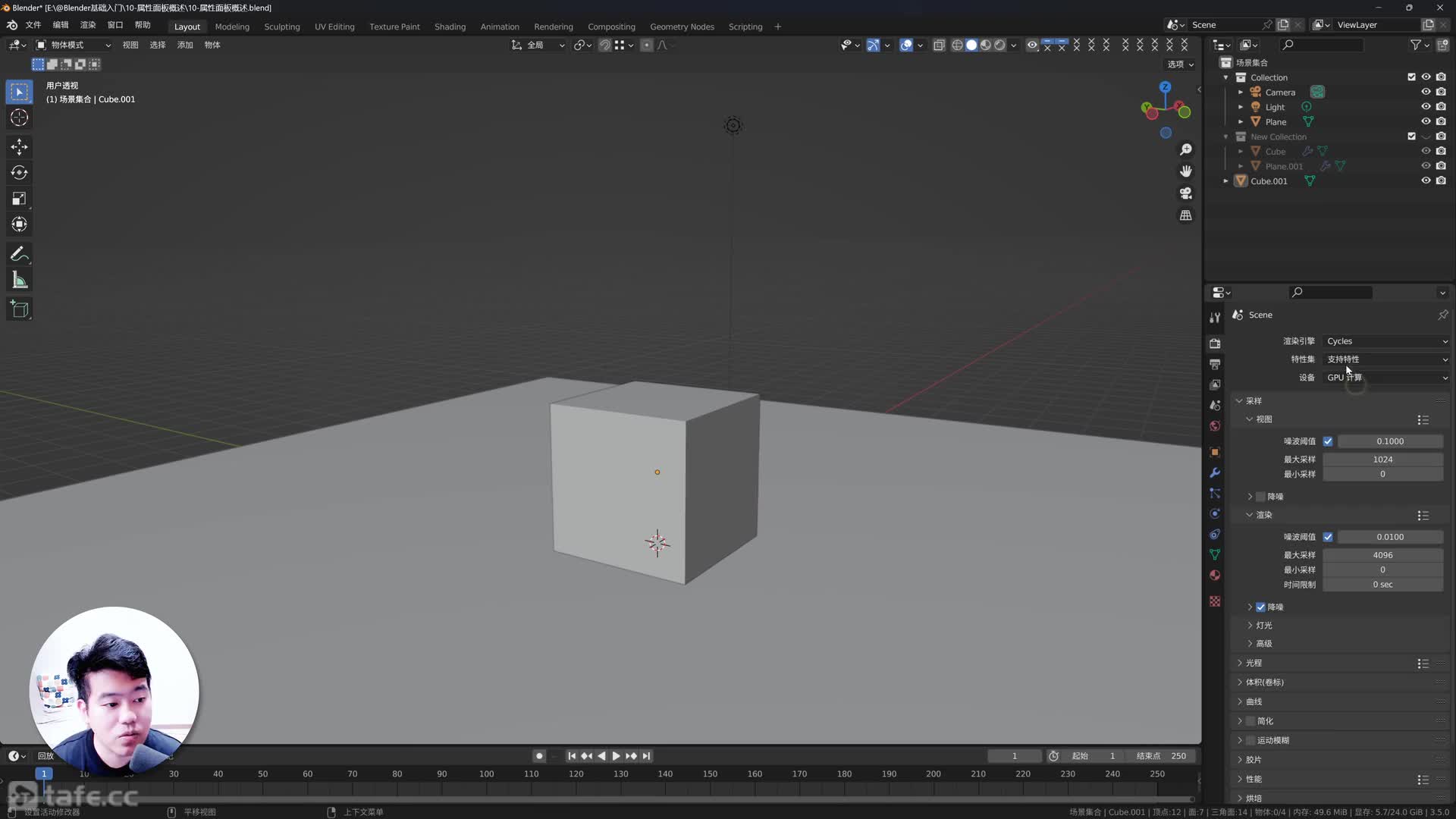Click the current frame field showing 1

(x=1015, y=755)
